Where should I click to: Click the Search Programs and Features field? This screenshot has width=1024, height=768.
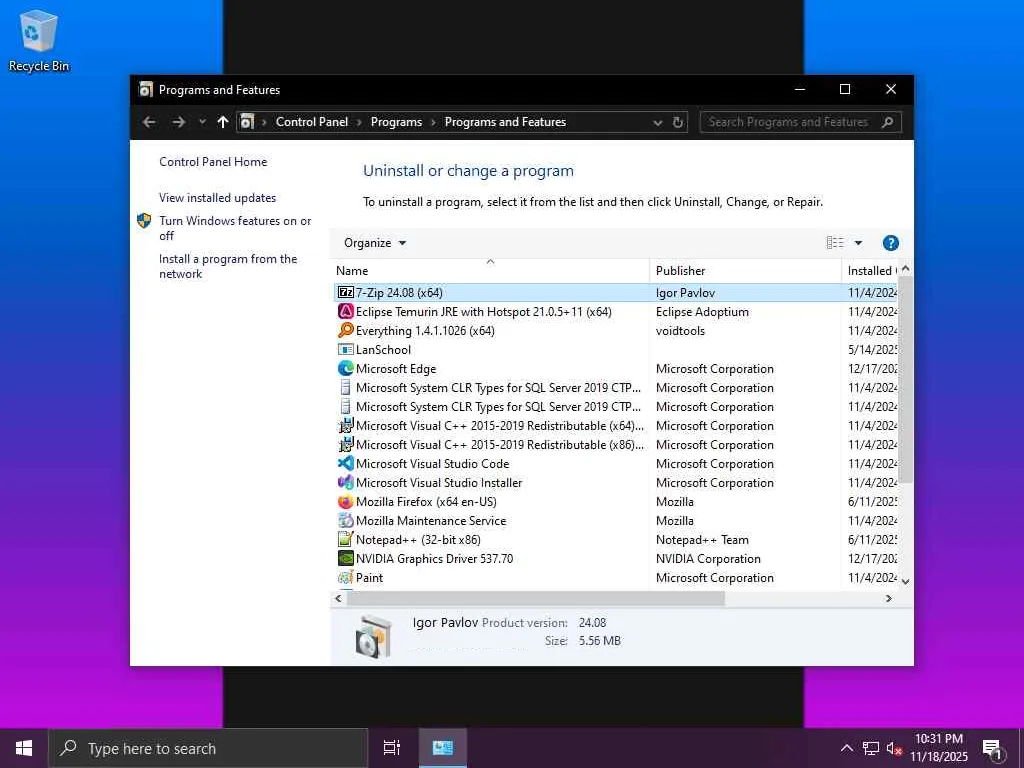800,122
